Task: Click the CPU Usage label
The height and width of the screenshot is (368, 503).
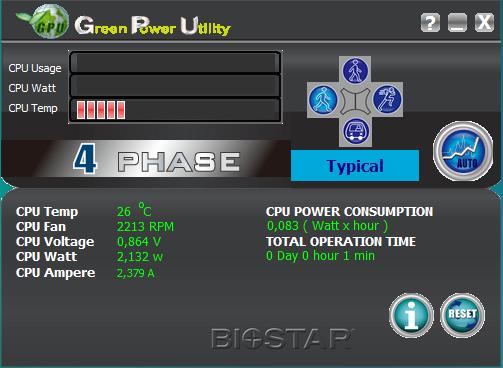Action: (x=35, y=68)
